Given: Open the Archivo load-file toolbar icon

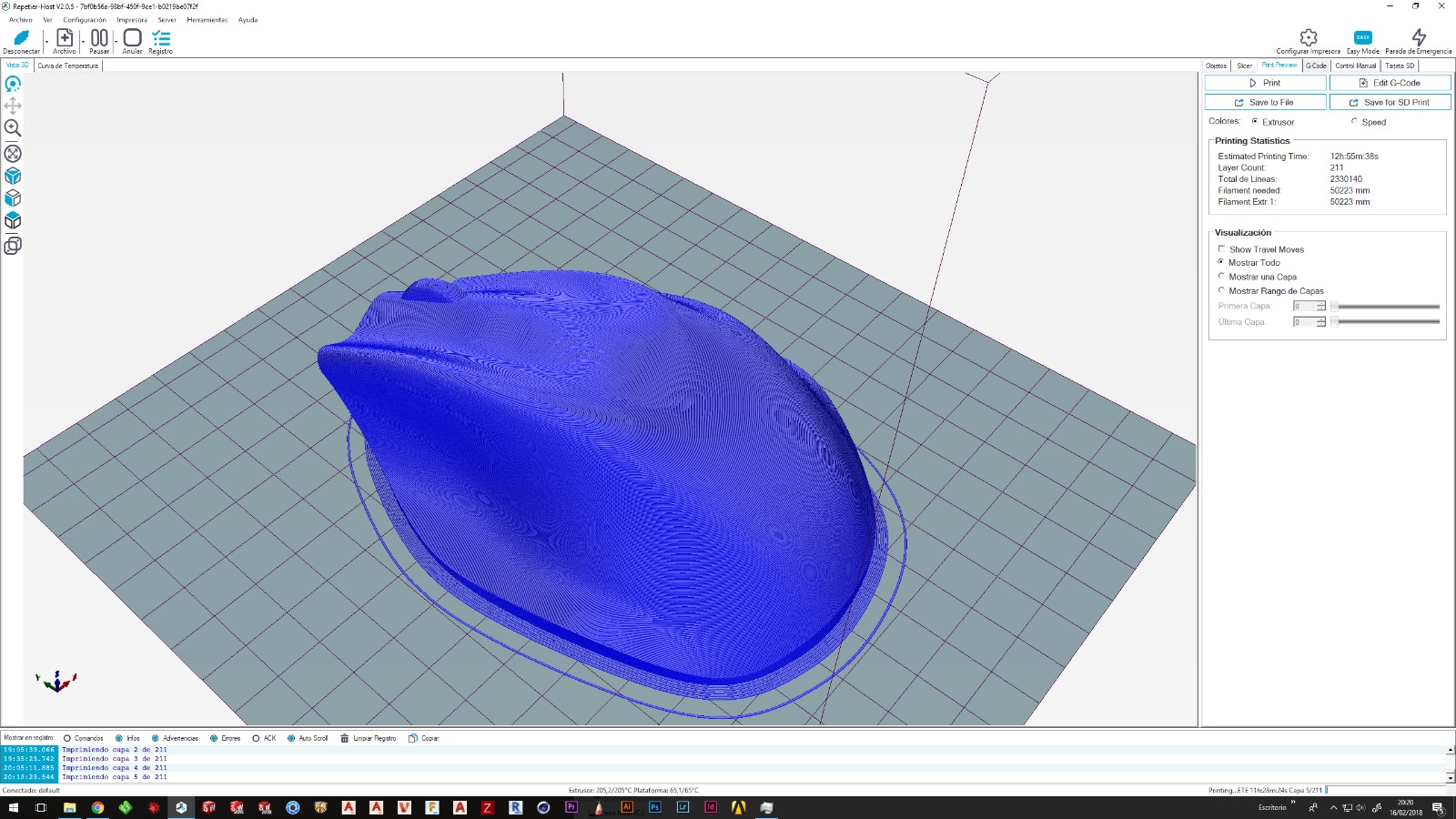Looking at the screenshot, I should (65, 37).
